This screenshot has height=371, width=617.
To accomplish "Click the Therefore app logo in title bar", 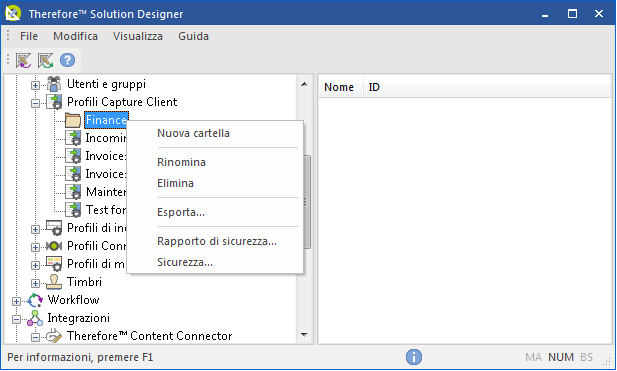I will click(13, 13).
